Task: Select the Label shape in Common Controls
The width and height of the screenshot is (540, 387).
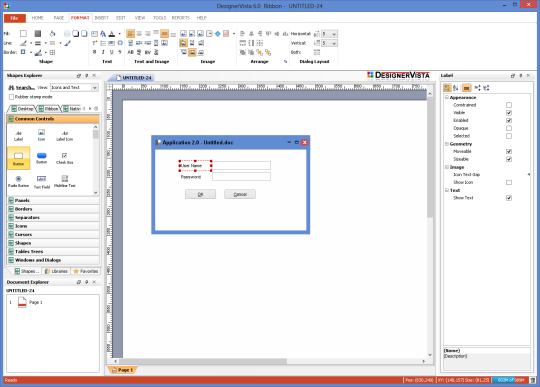Action: click(18, 135)
